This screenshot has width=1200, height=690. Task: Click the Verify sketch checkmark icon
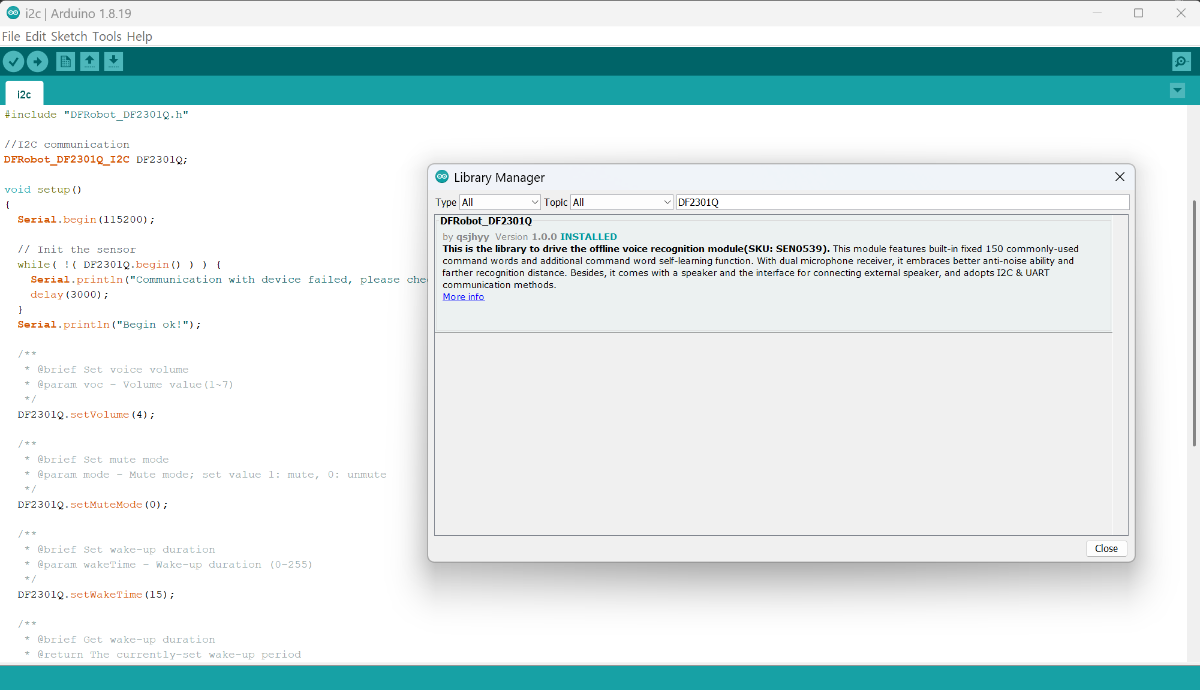click(13, 61)
